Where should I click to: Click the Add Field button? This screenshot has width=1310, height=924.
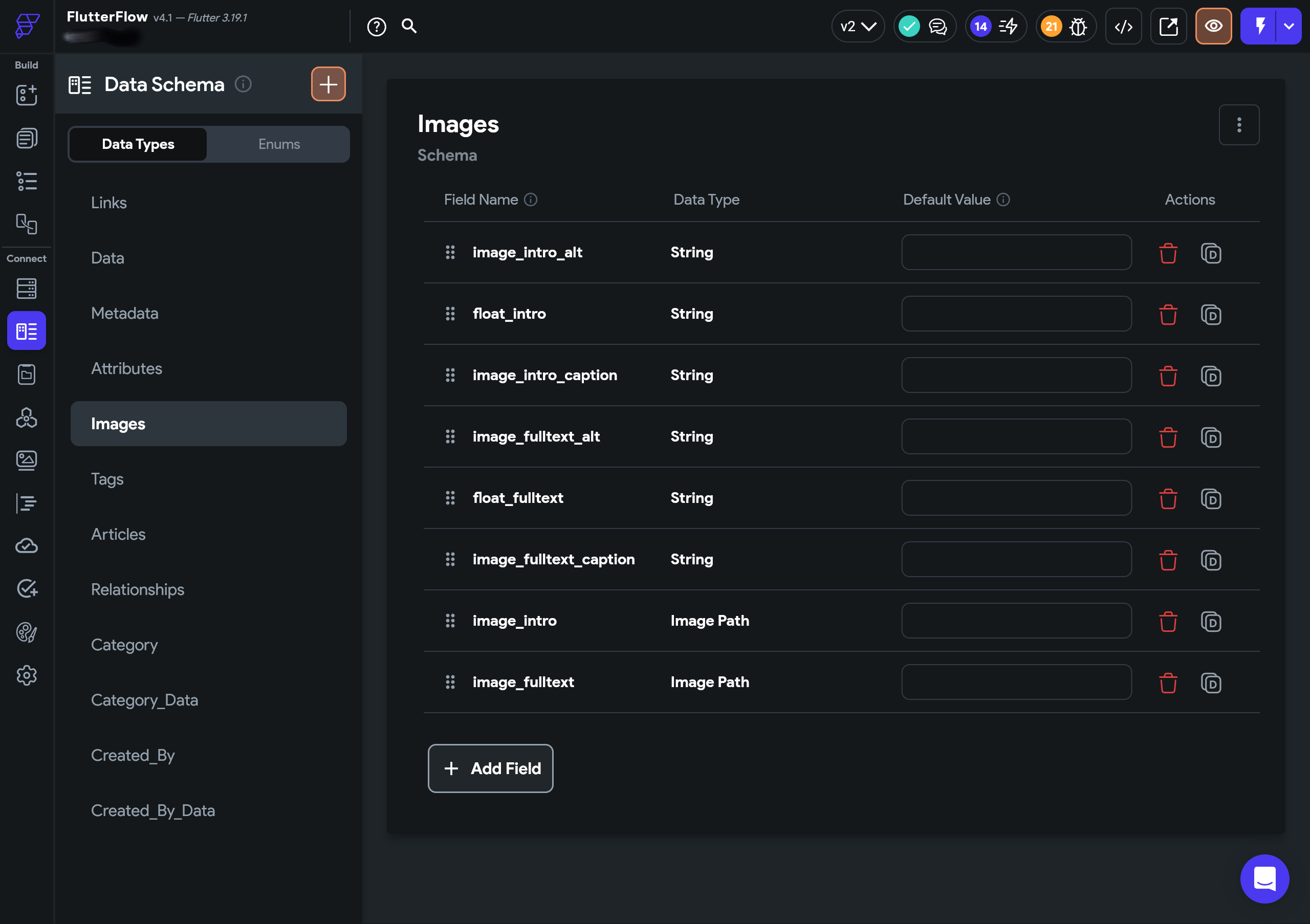490,768
